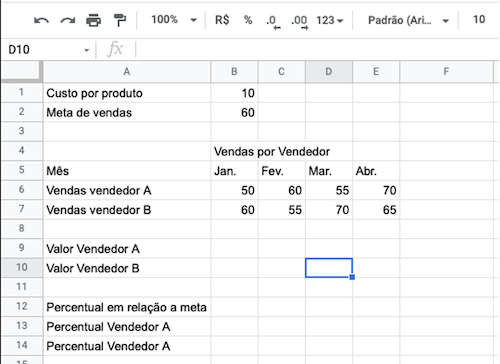Click 'Vendas vendedor B' cell

click(127, 210)
